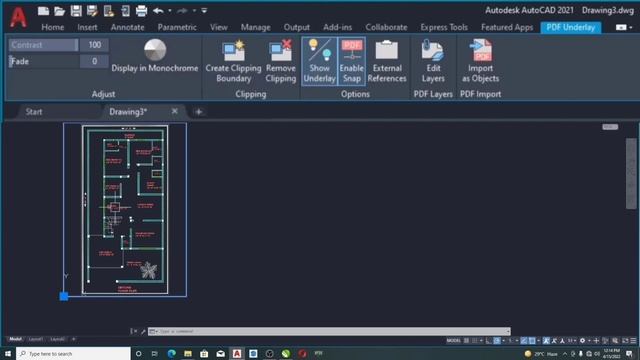640x360 pixels.
Task: Open External References palette
Action: pyautogui.click(x=387, y=61)
